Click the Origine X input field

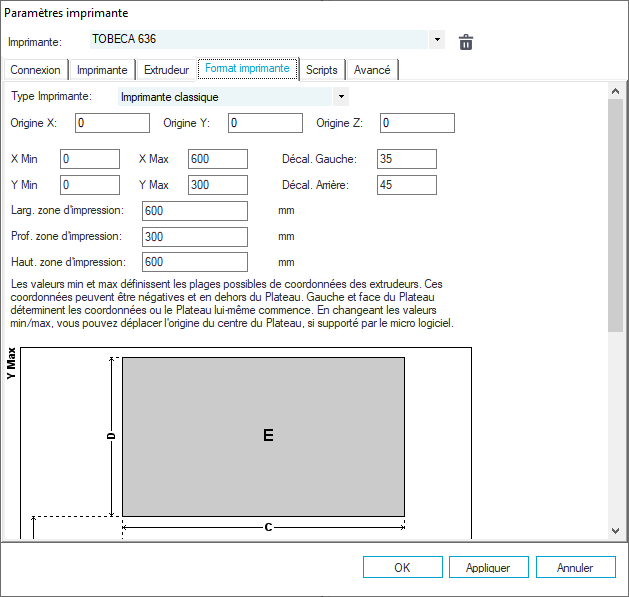point(112,123)
